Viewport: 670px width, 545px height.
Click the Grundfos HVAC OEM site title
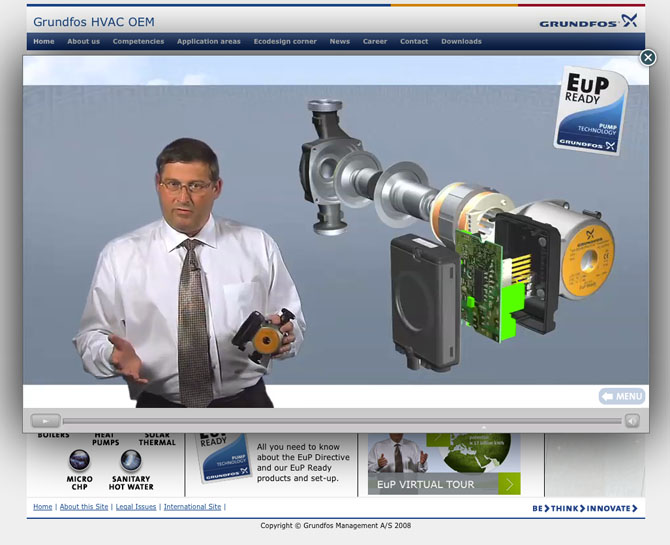(x=94, y=22)
